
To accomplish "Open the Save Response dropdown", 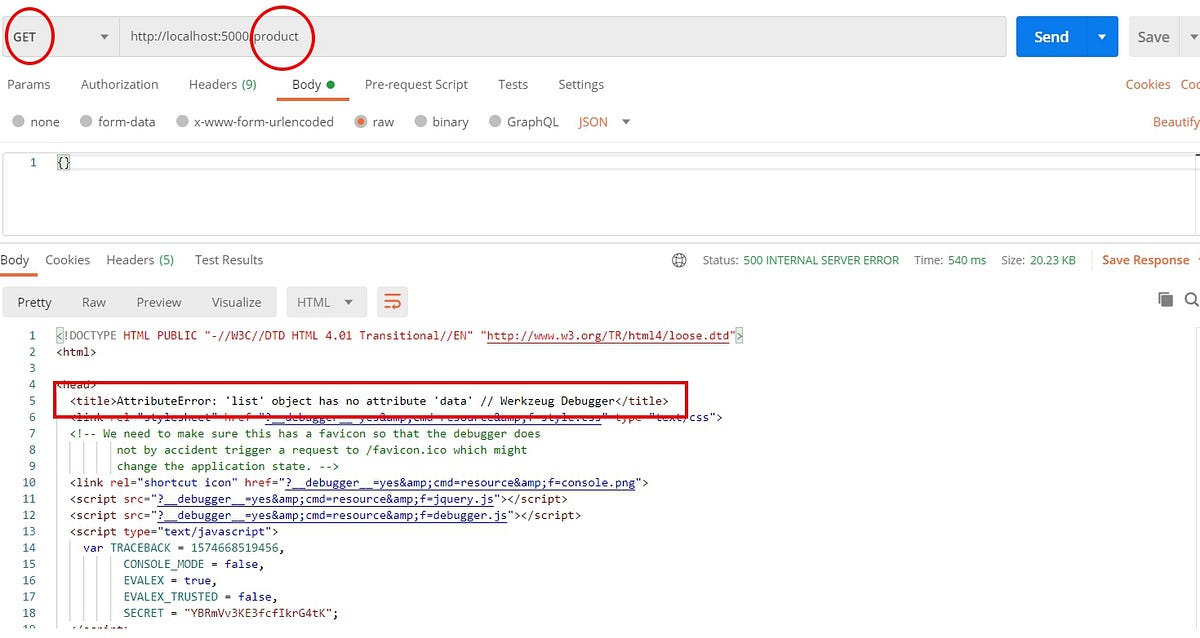I will click(1150, 260).
